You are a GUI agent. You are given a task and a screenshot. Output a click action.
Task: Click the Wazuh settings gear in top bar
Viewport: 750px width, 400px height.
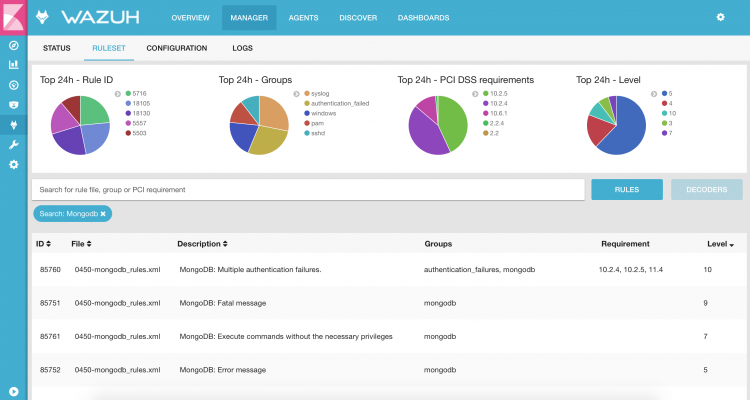pos(720,17)
